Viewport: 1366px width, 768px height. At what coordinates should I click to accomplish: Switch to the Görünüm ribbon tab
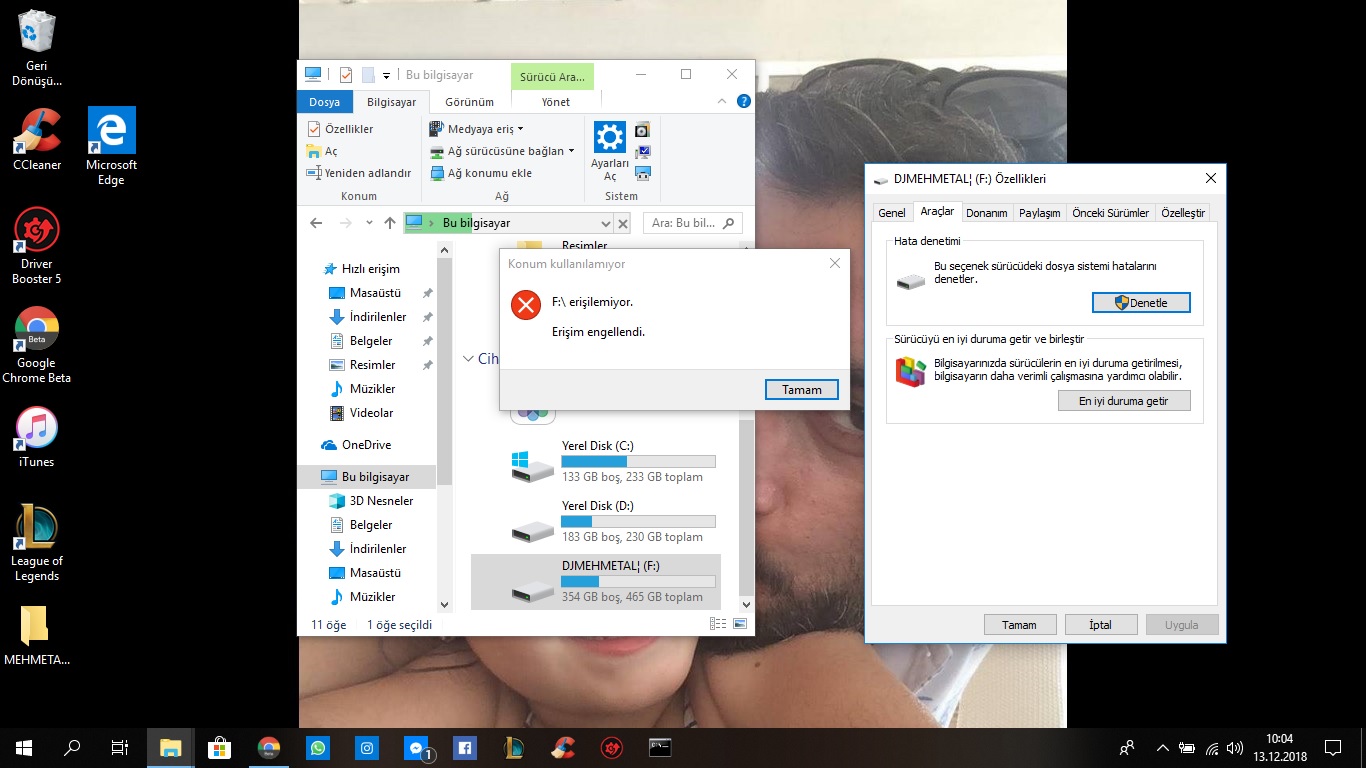(x=469, y=102)
